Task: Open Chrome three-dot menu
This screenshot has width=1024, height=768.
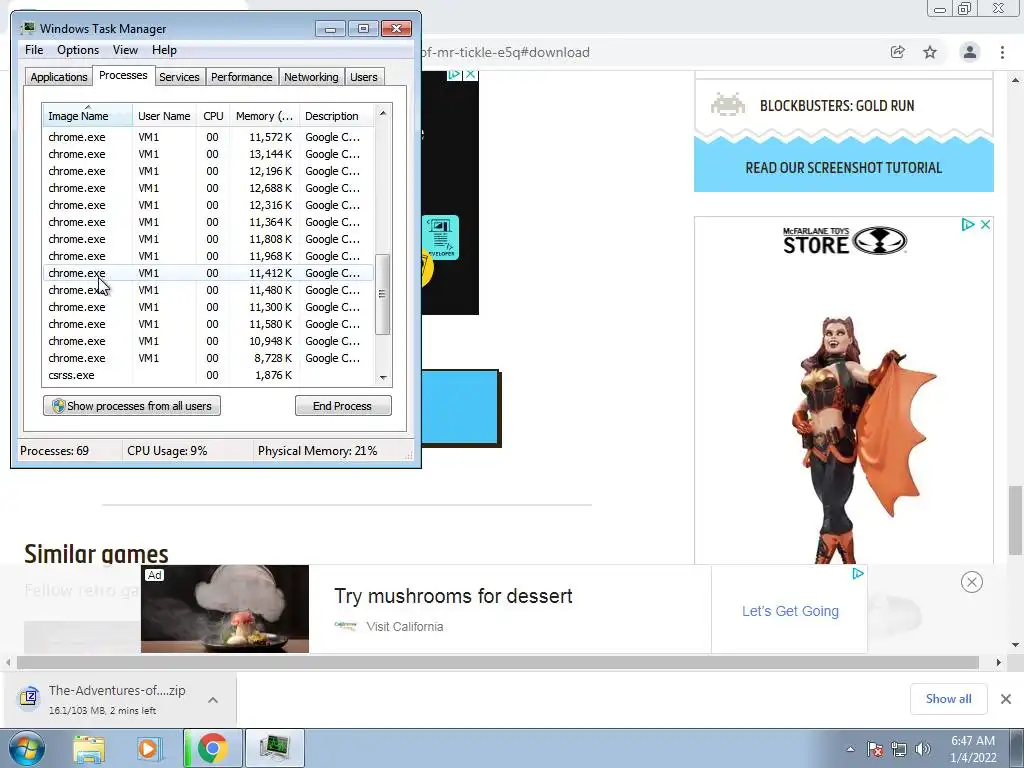Action: click(x=1002, y=52)
